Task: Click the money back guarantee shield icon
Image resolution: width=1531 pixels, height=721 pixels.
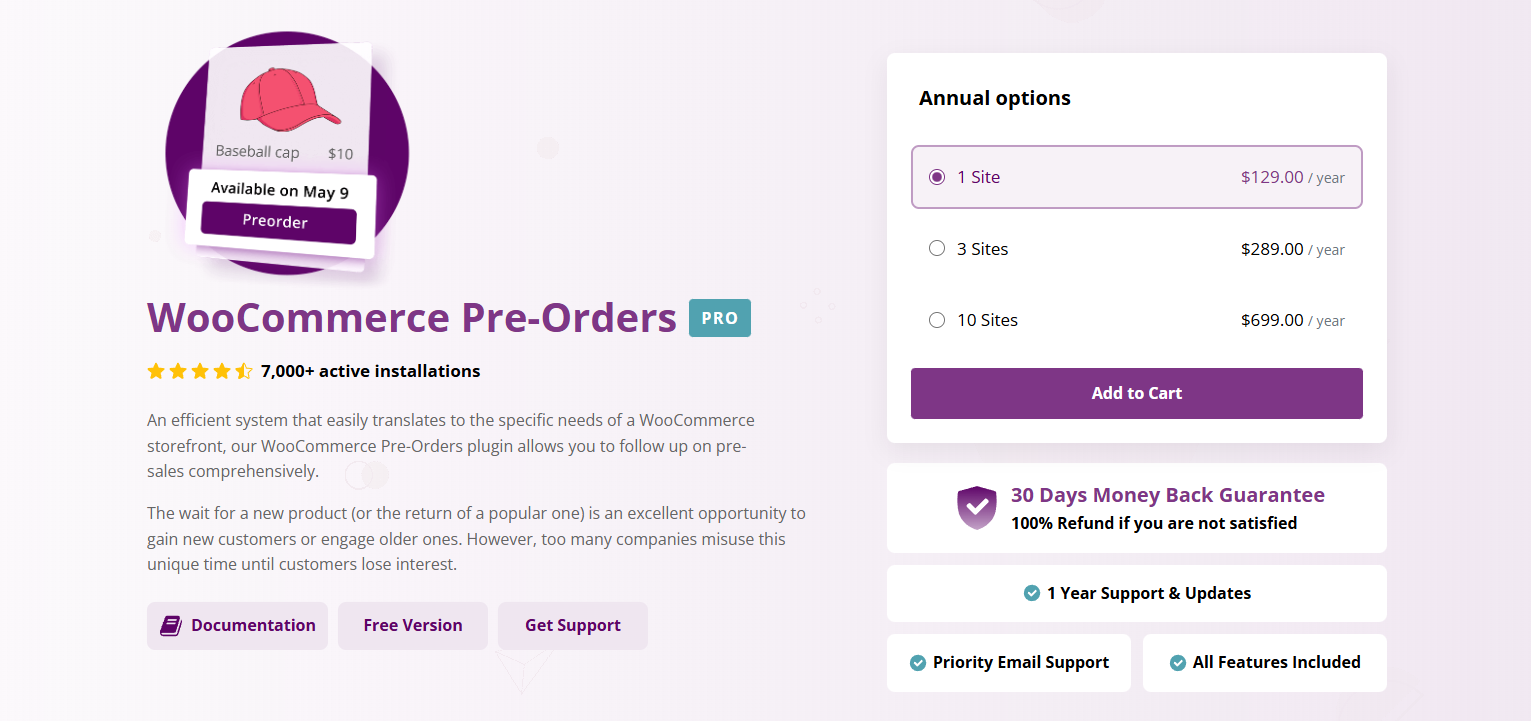Action: tap(975, 508)
